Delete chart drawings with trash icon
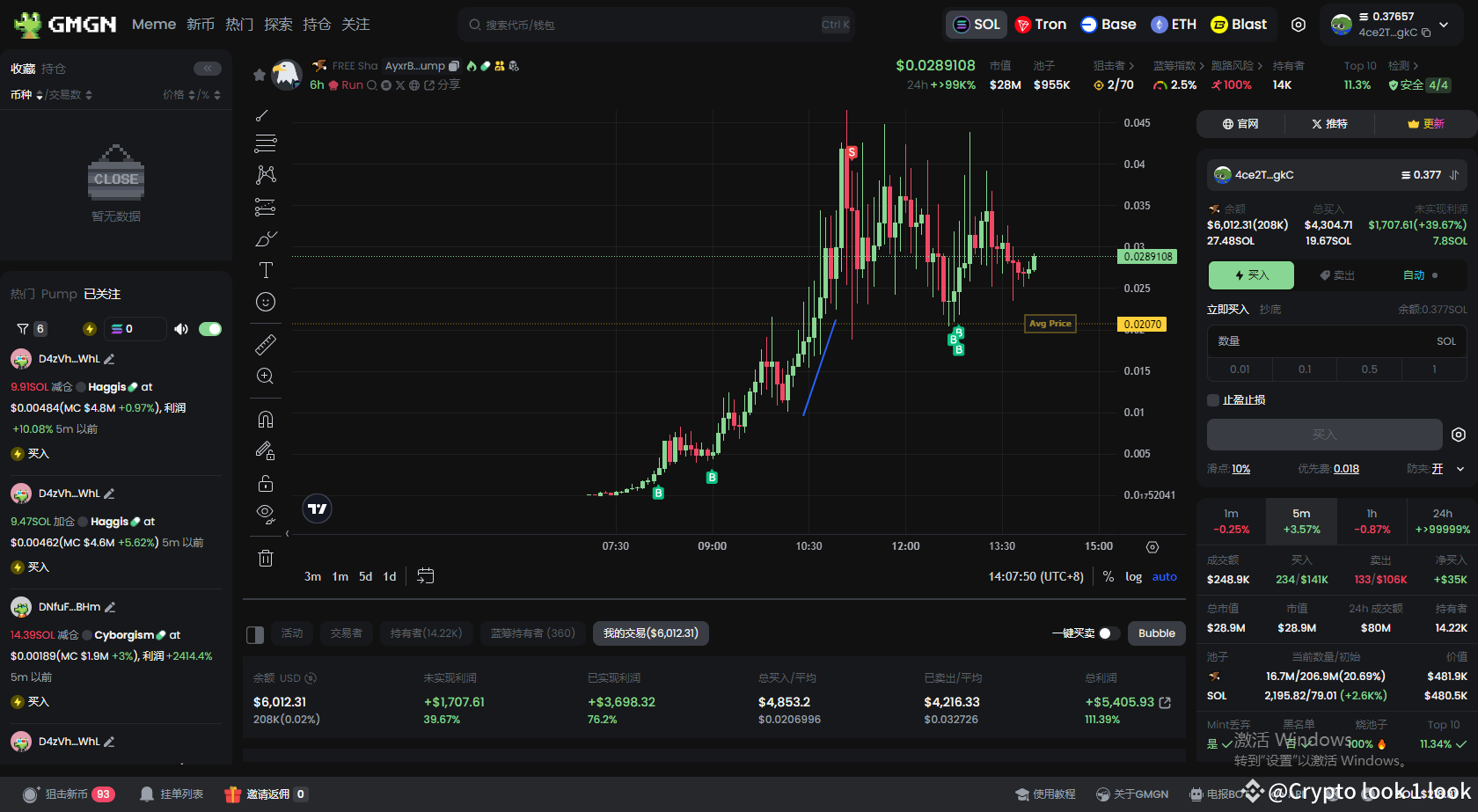 click(x=266, y=558)
